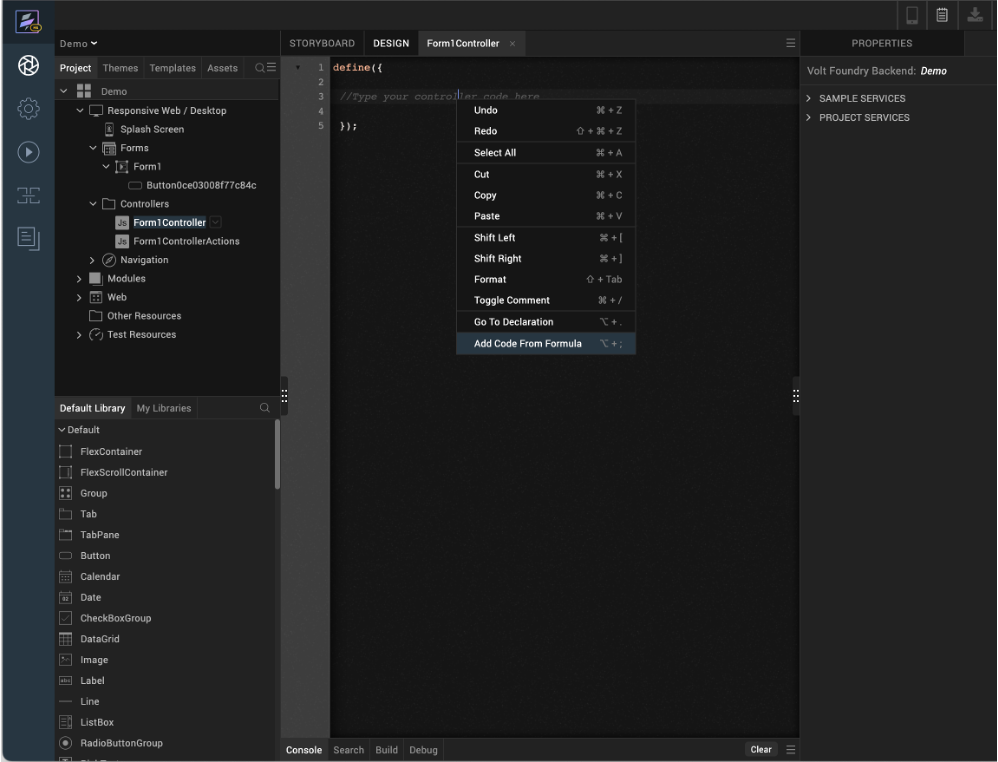Image resolution: width=998 pixels, height=762 pixels.
Task: Click the aperture-shaped icon in left sidebar
Action: tap(28, 66)
